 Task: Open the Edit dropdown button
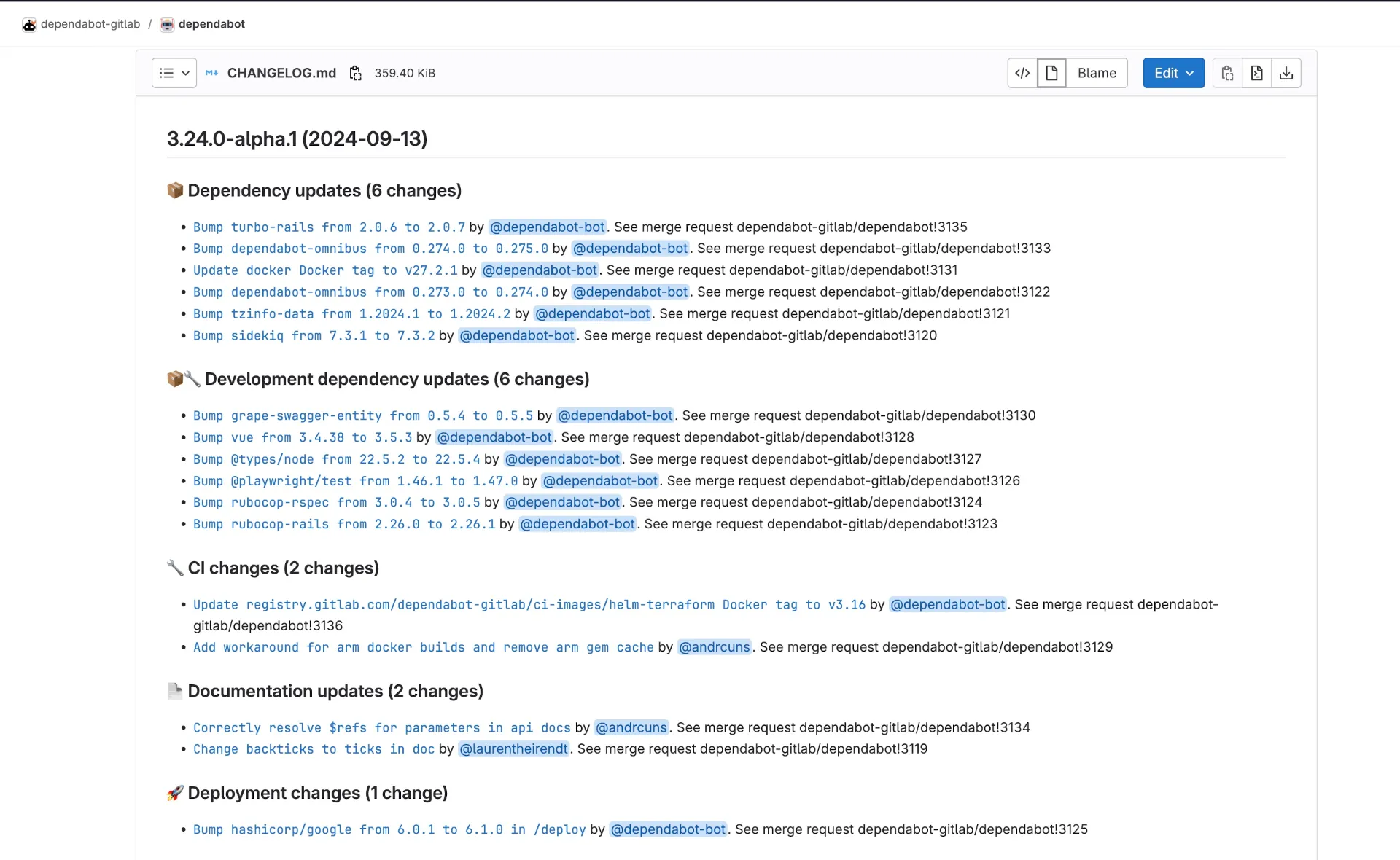point(1173,73)
